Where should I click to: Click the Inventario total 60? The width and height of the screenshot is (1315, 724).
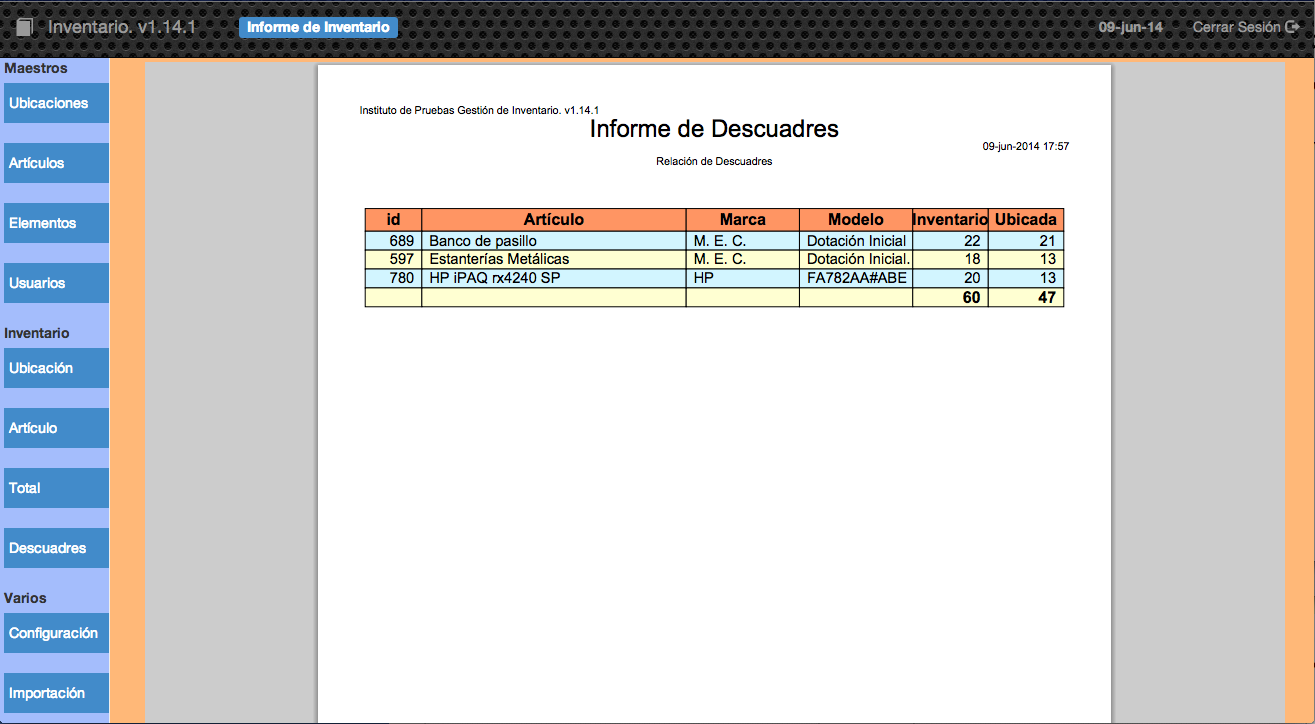(x=950, y=297)
